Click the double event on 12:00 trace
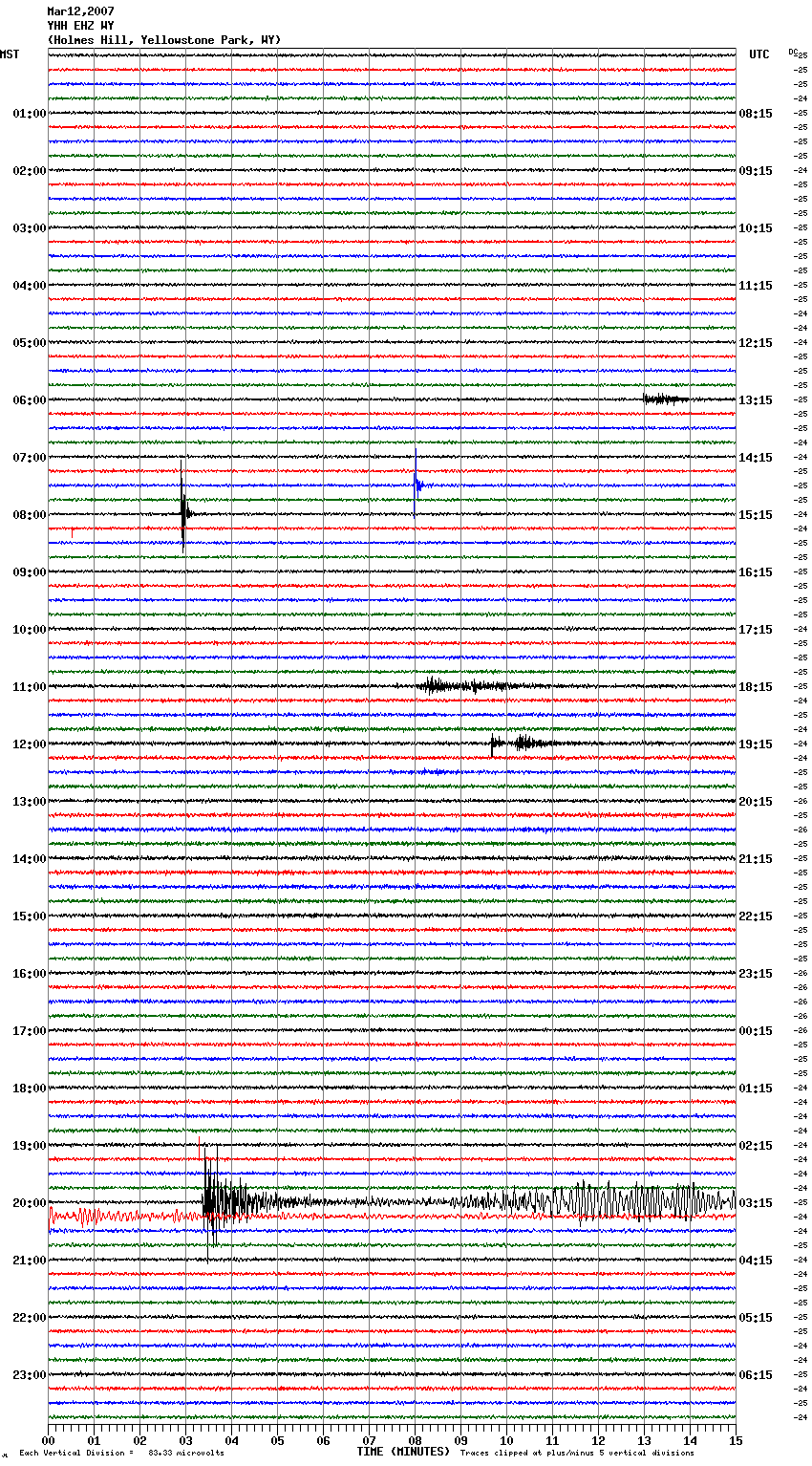This screenshot has height=1466, width=812. coord(525,743)
